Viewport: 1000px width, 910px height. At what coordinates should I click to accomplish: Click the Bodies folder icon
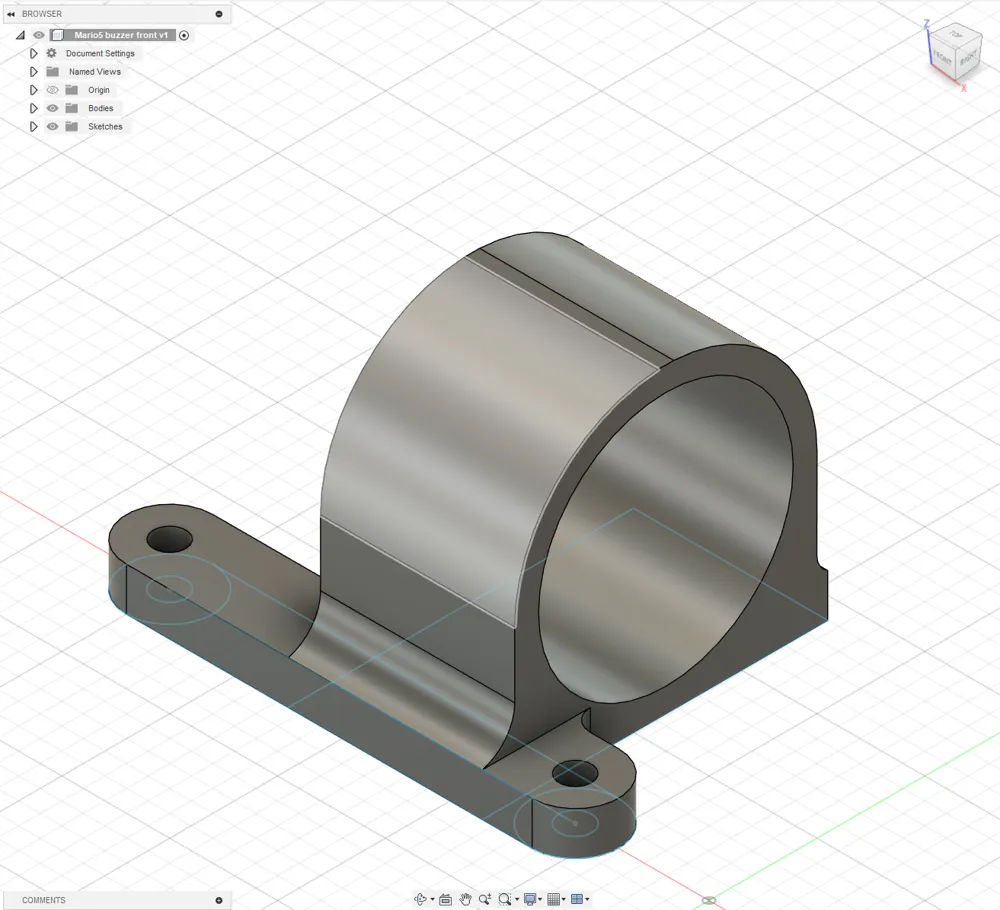click(71, 108)
